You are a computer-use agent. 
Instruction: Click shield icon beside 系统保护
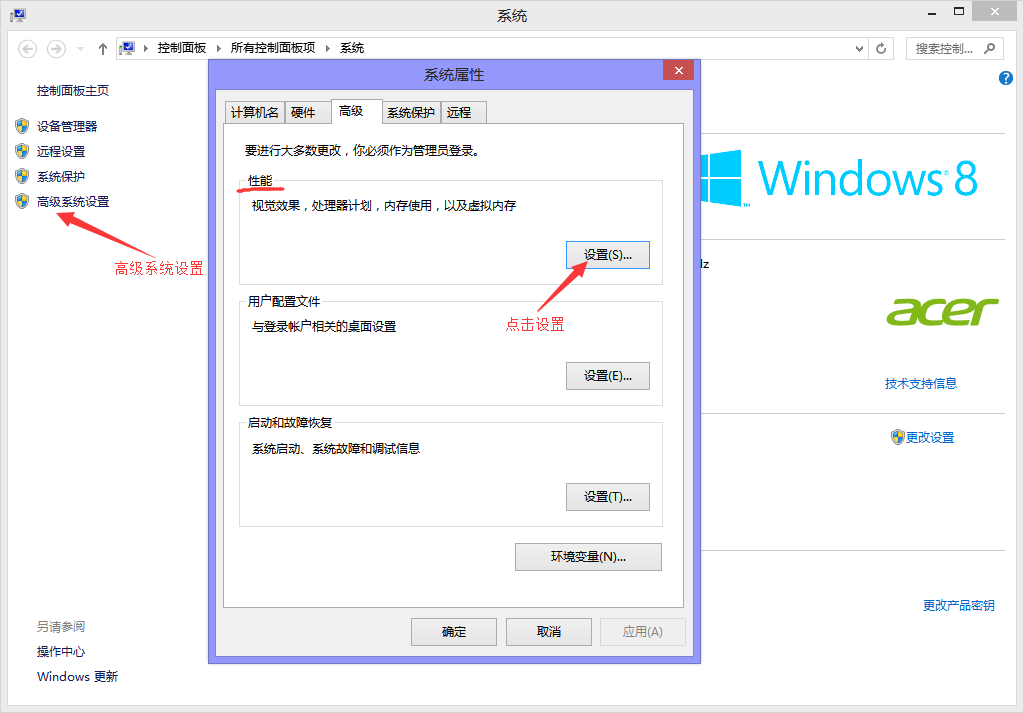point(22,176)
